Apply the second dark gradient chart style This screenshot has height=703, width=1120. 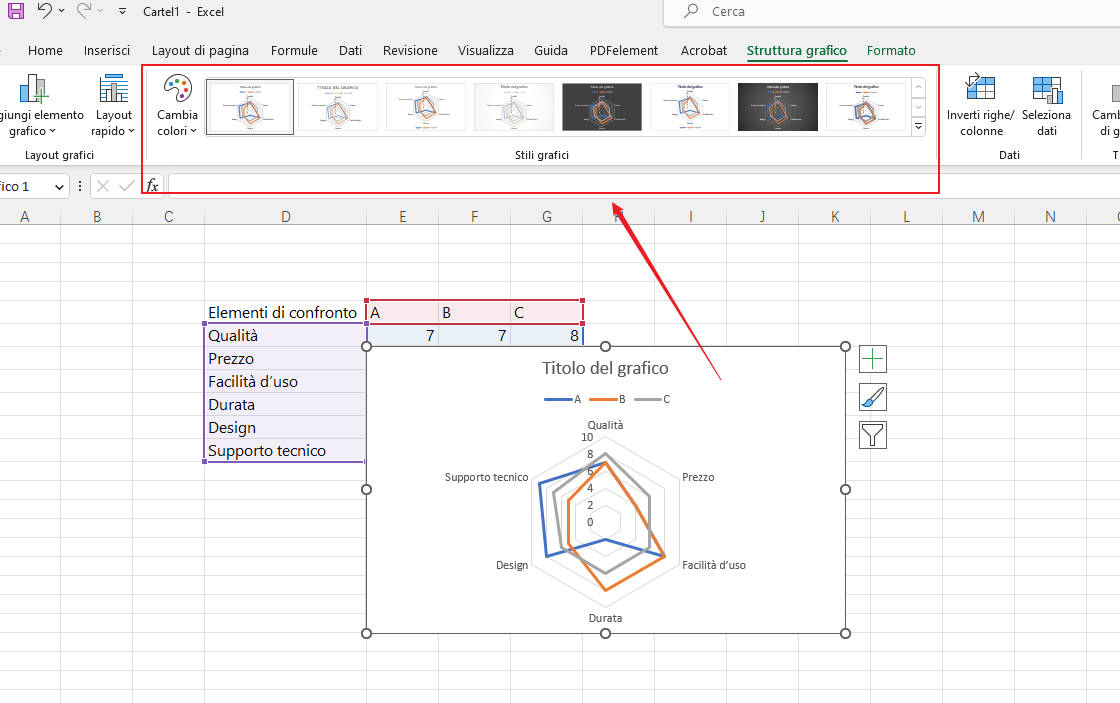(777, 107)
